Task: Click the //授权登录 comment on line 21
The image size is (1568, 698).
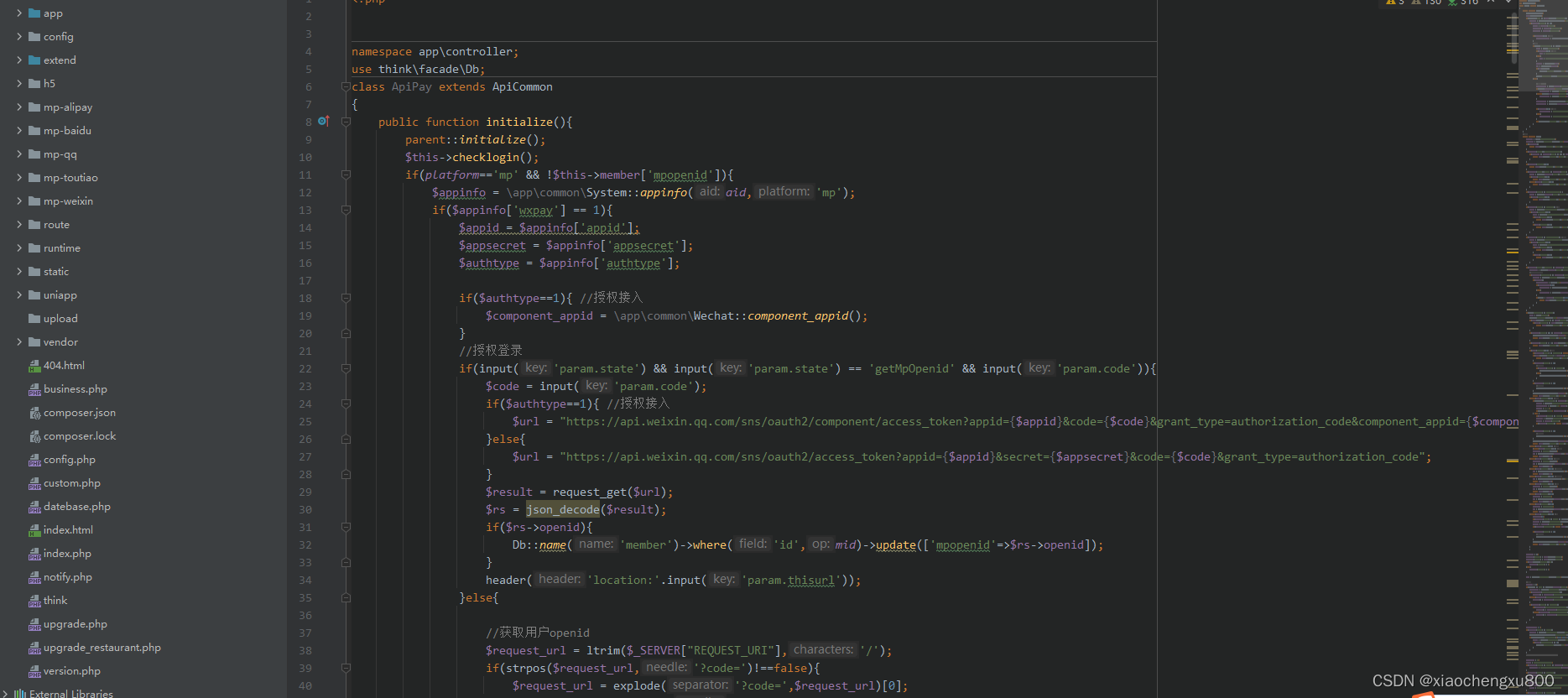Action: point(491,351)
